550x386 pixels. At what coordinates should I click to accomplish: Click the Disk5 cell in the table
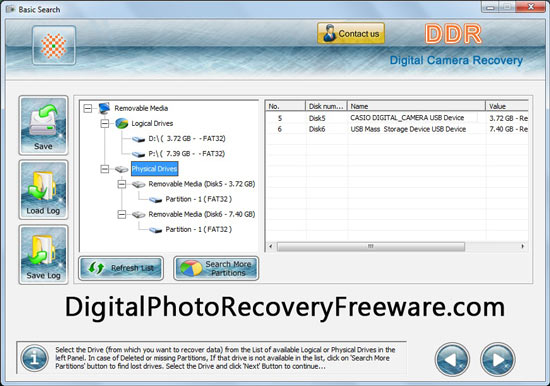[317, 118]
